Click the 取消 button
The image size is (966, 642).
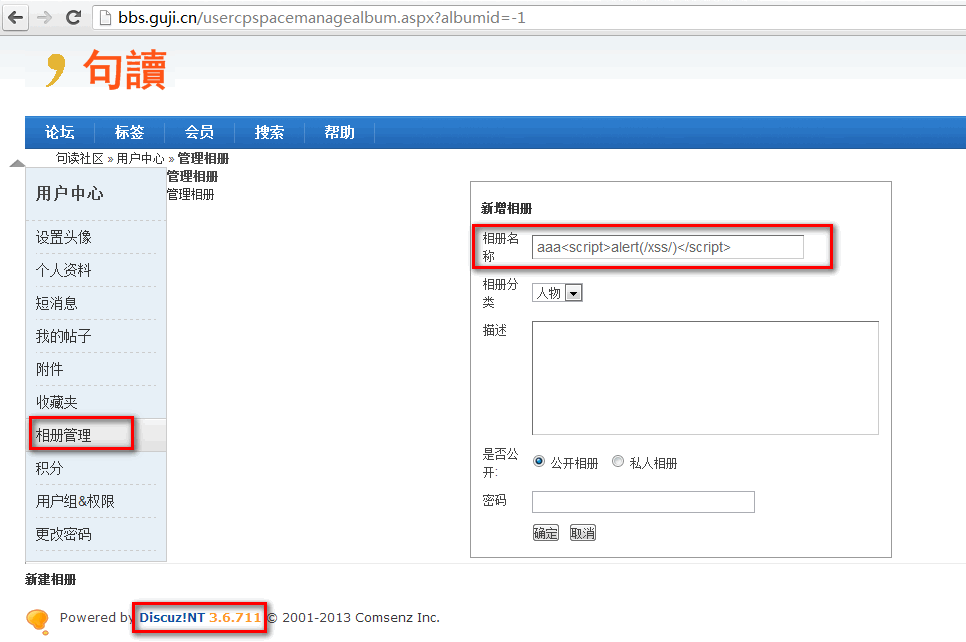pyautogui.click(x=582, y=533)
